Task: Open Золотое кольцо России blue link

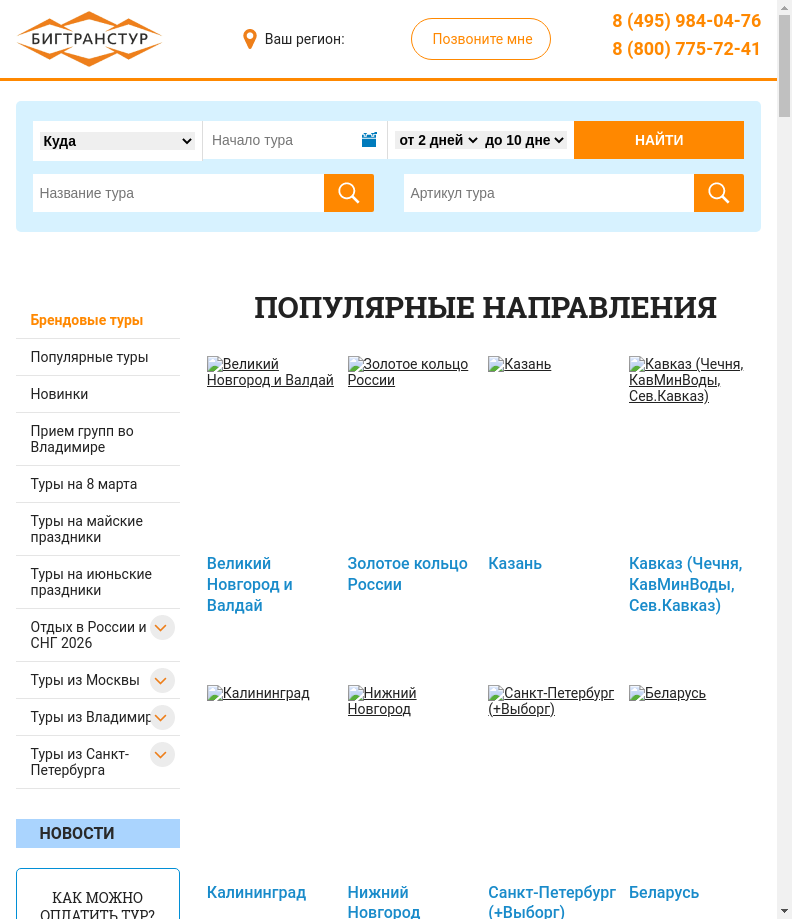Action: click(x=407, y=574)
